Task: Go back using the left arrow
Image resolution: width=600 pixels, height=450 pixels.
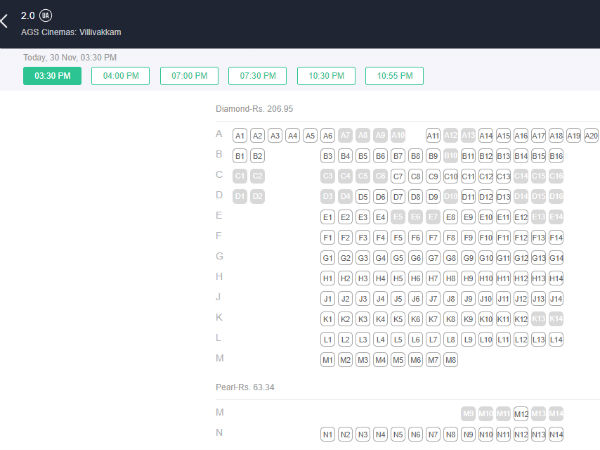Action: click(x=6, y=21)
